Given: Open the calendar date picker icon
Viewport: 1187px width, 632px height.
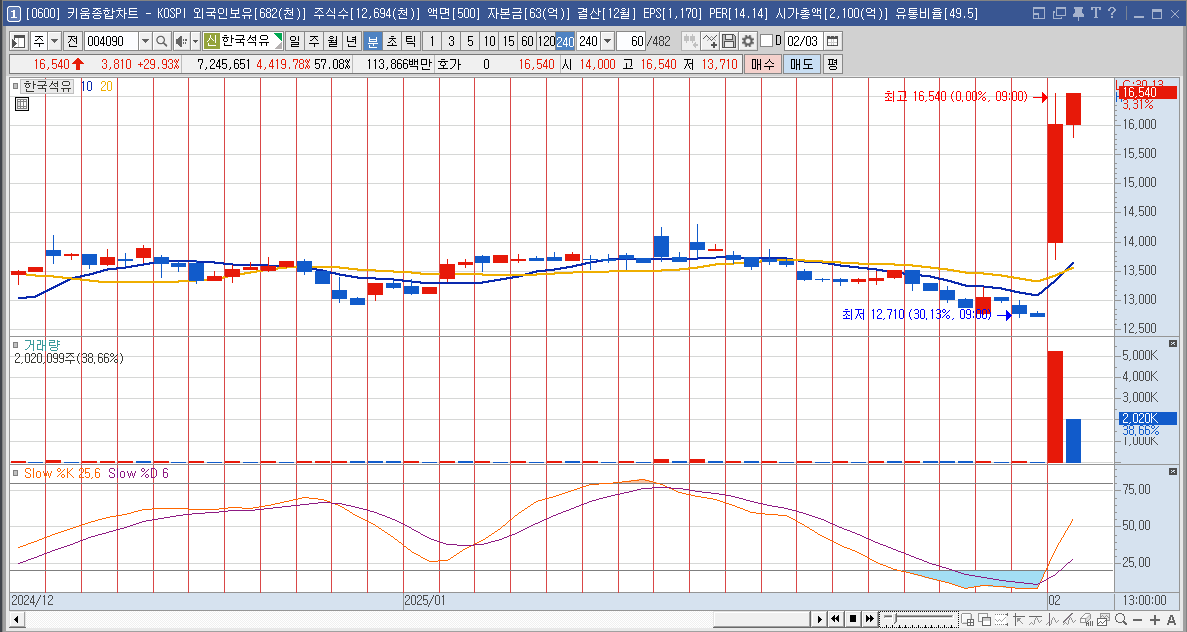Looking at the screenshot, I should point(833,41).
